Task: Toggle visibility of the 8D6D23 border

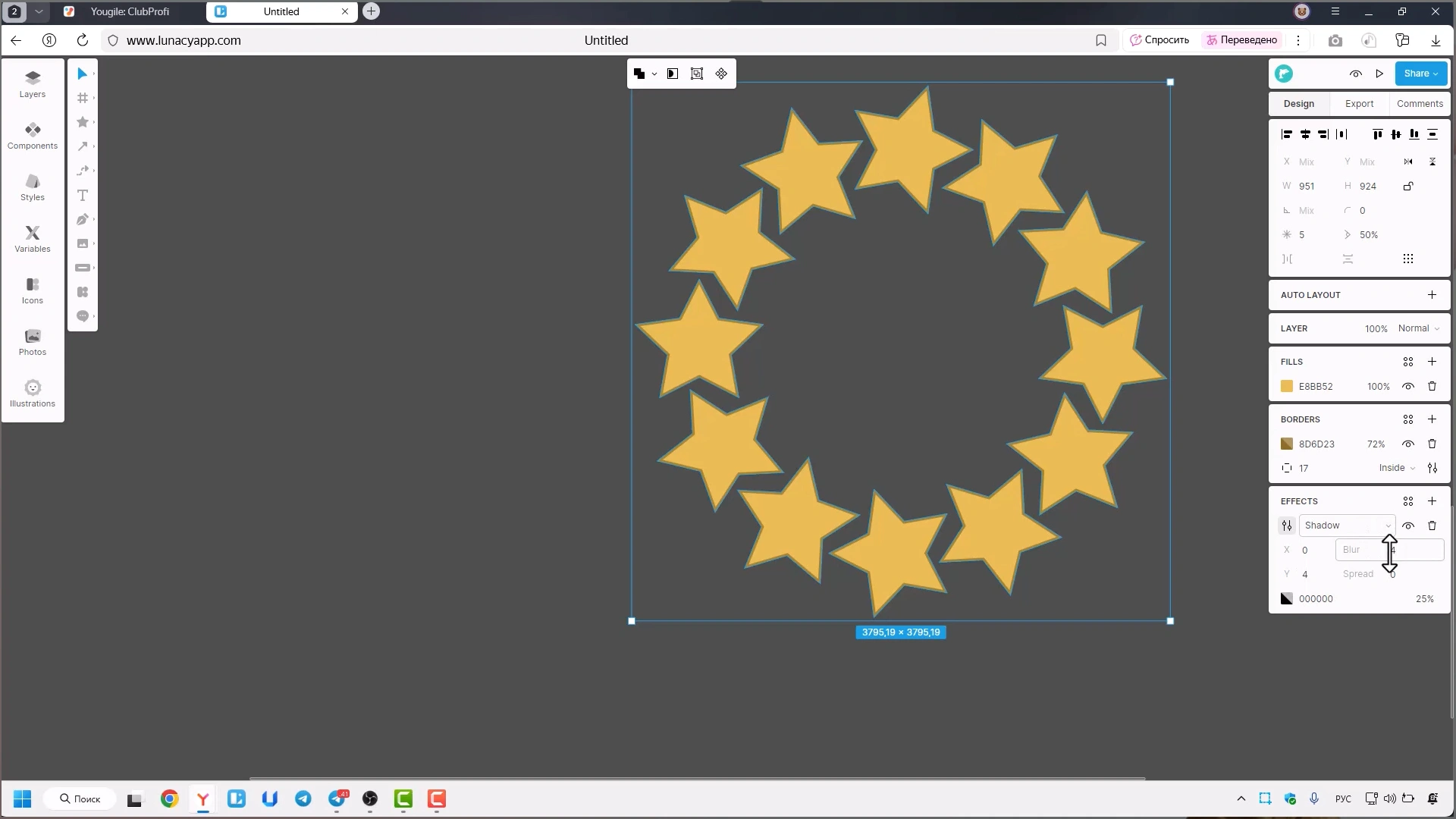Action: (1408, 444)
